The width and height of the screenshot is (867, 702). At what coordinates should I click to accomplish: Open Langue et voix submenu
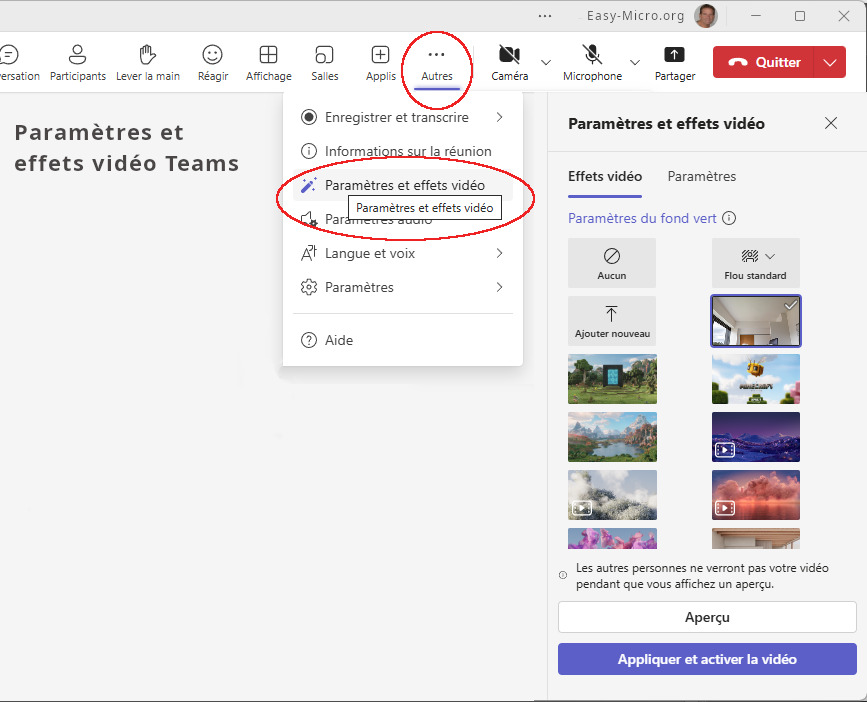[403, 253]
